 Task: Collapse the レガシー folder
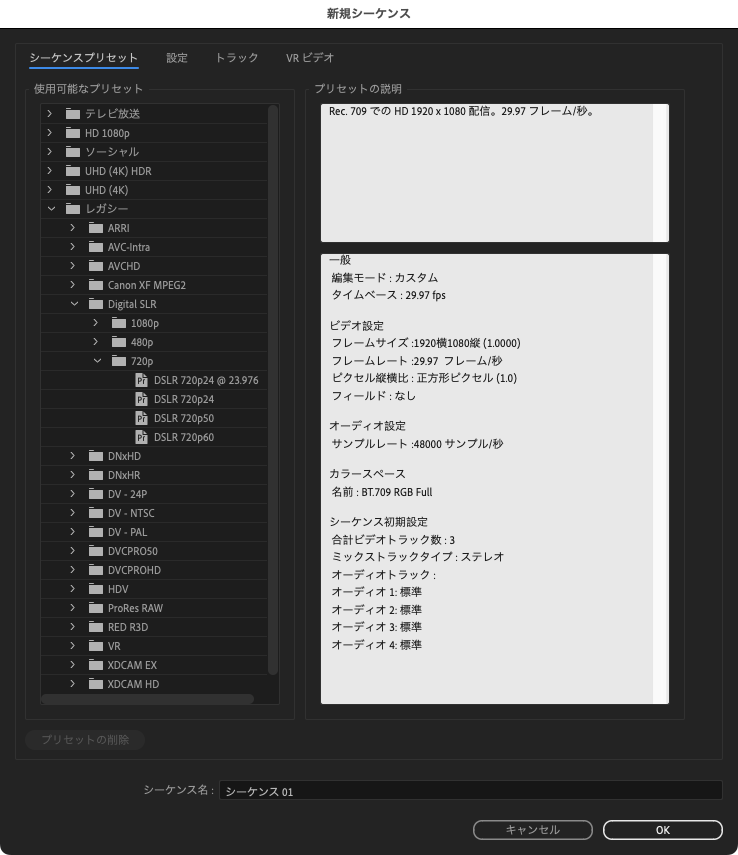[51, 209]
